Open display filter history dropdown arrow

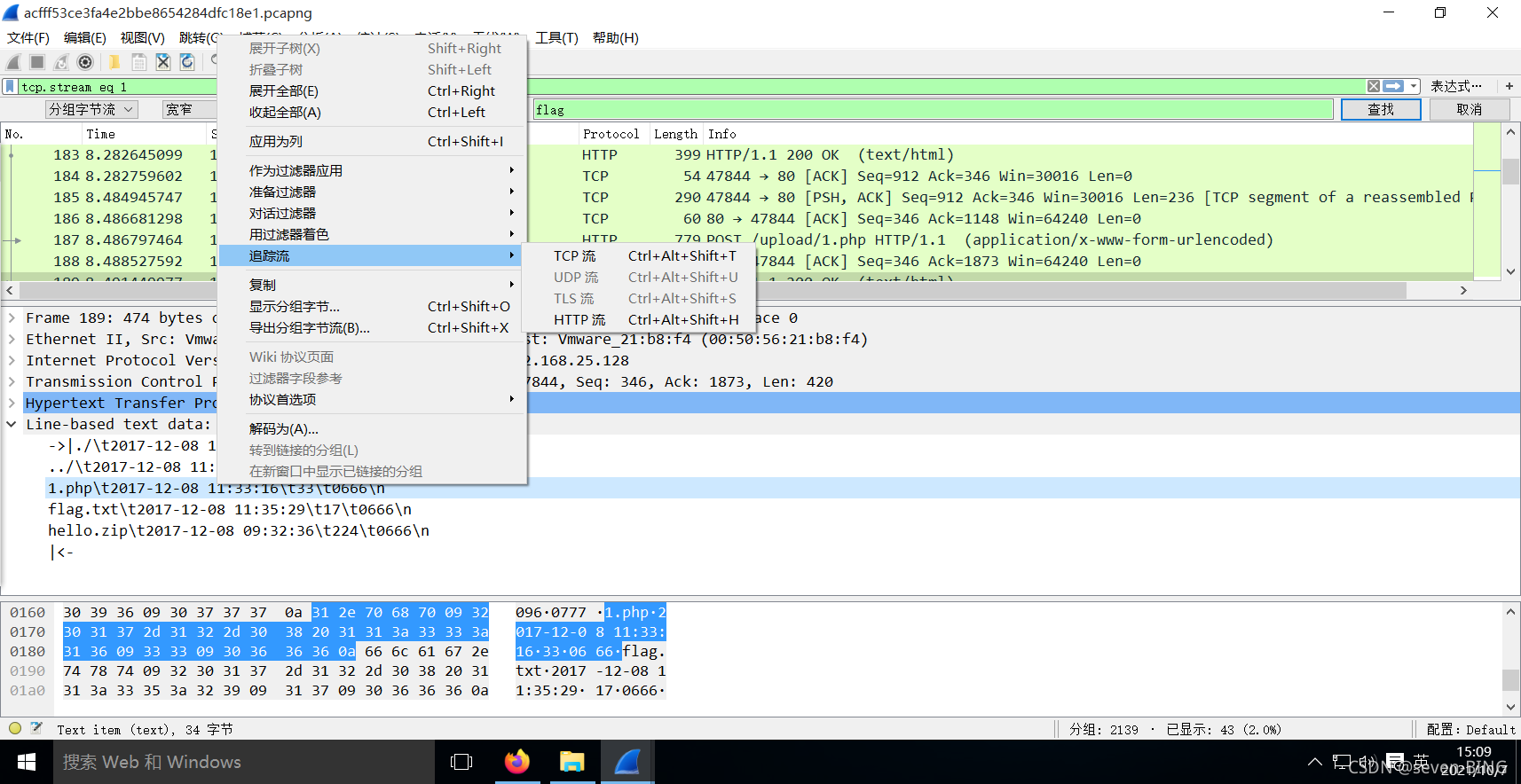tap(1414, 86)
